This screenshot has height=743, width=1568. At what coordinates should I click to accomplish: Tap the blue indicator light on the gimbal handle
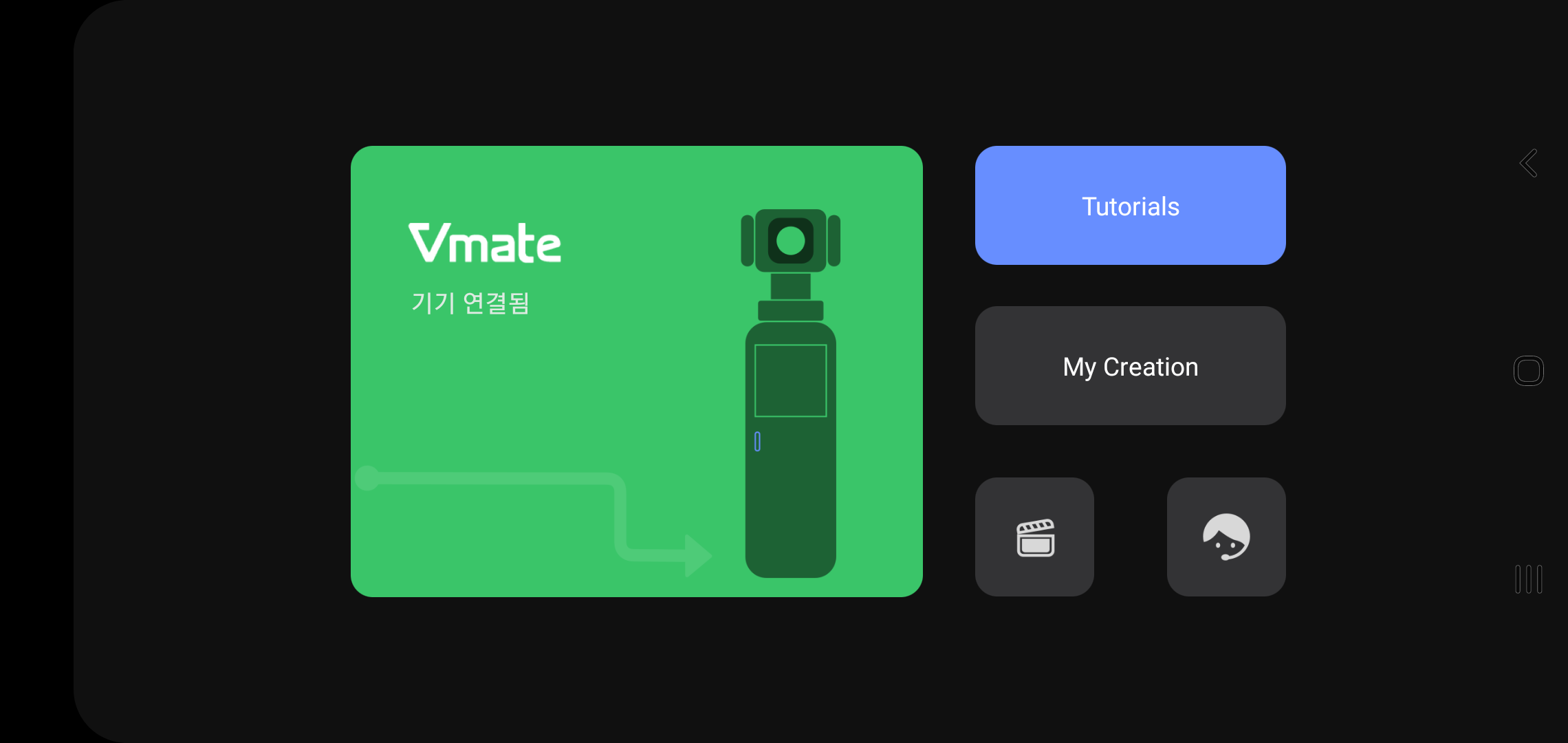[x=757, y=441]
